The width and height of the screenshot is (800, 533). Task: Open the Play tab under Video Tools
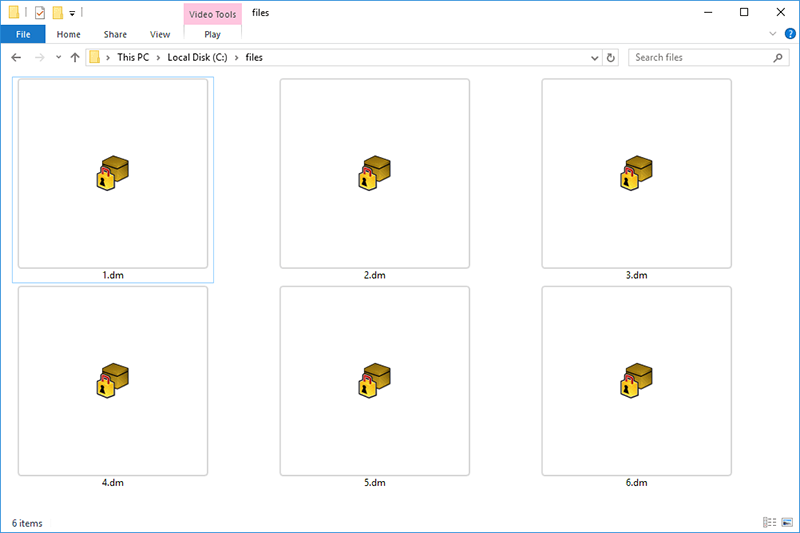pos(212,34)
